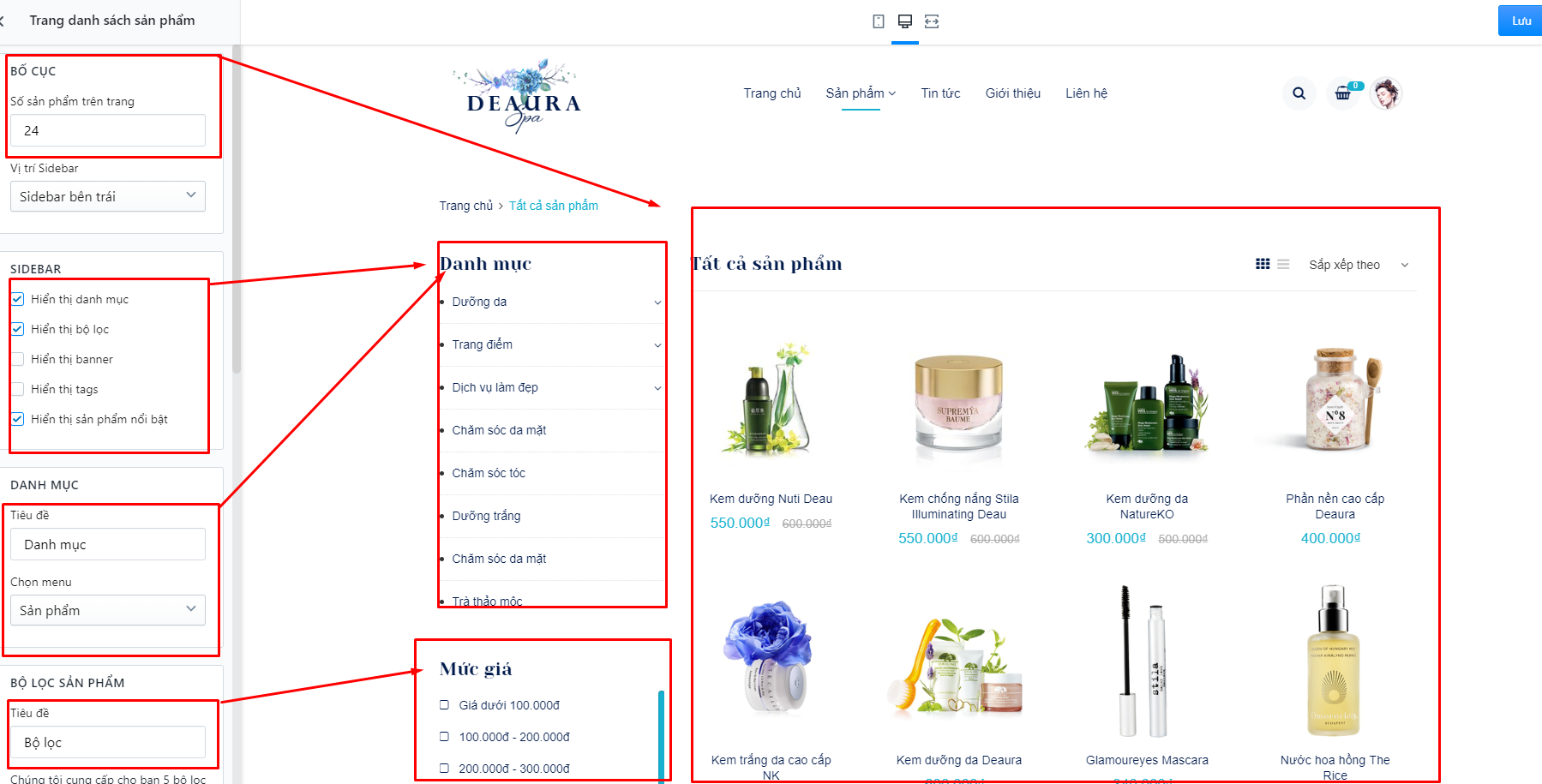Expand the Trang điểm category chevron
The image size is (1542, 784).
tap(657, 345)
